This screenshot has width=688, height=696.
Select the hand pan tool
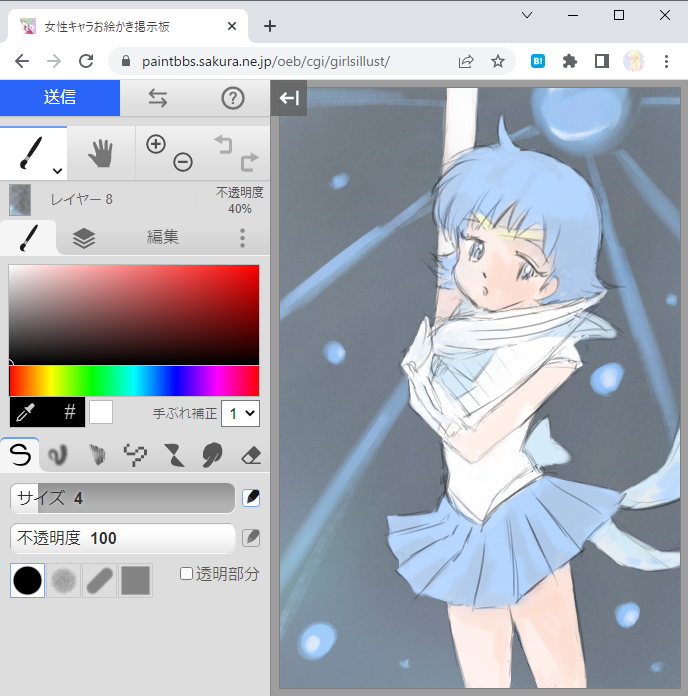click(101, 153)
